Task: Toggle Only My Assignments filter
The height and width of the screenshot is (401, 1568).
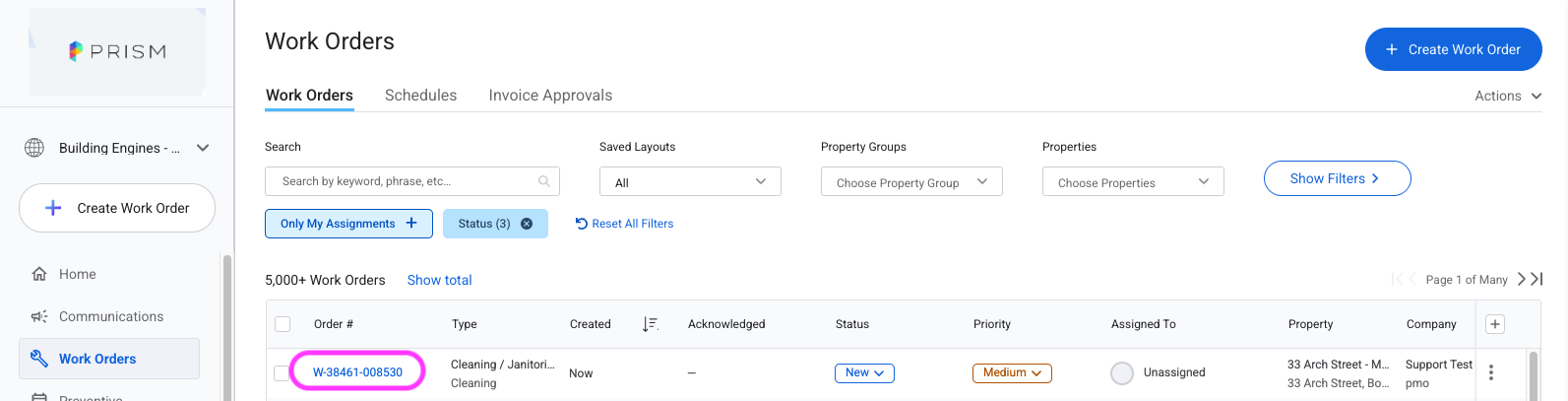Action: [348, 224]
